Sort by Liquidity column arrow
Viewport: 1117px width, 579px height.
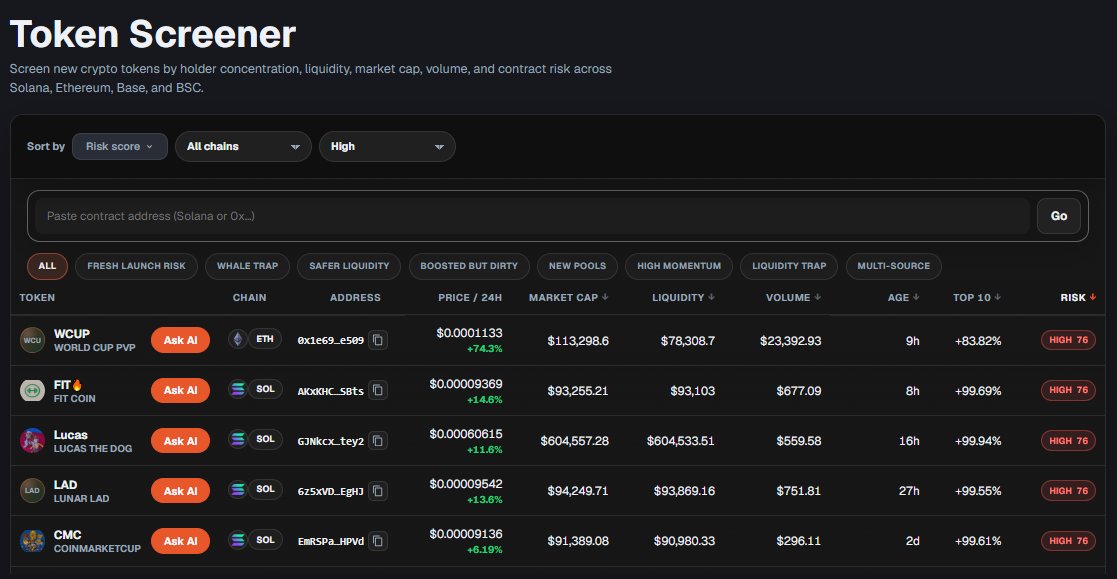(711, 297)
